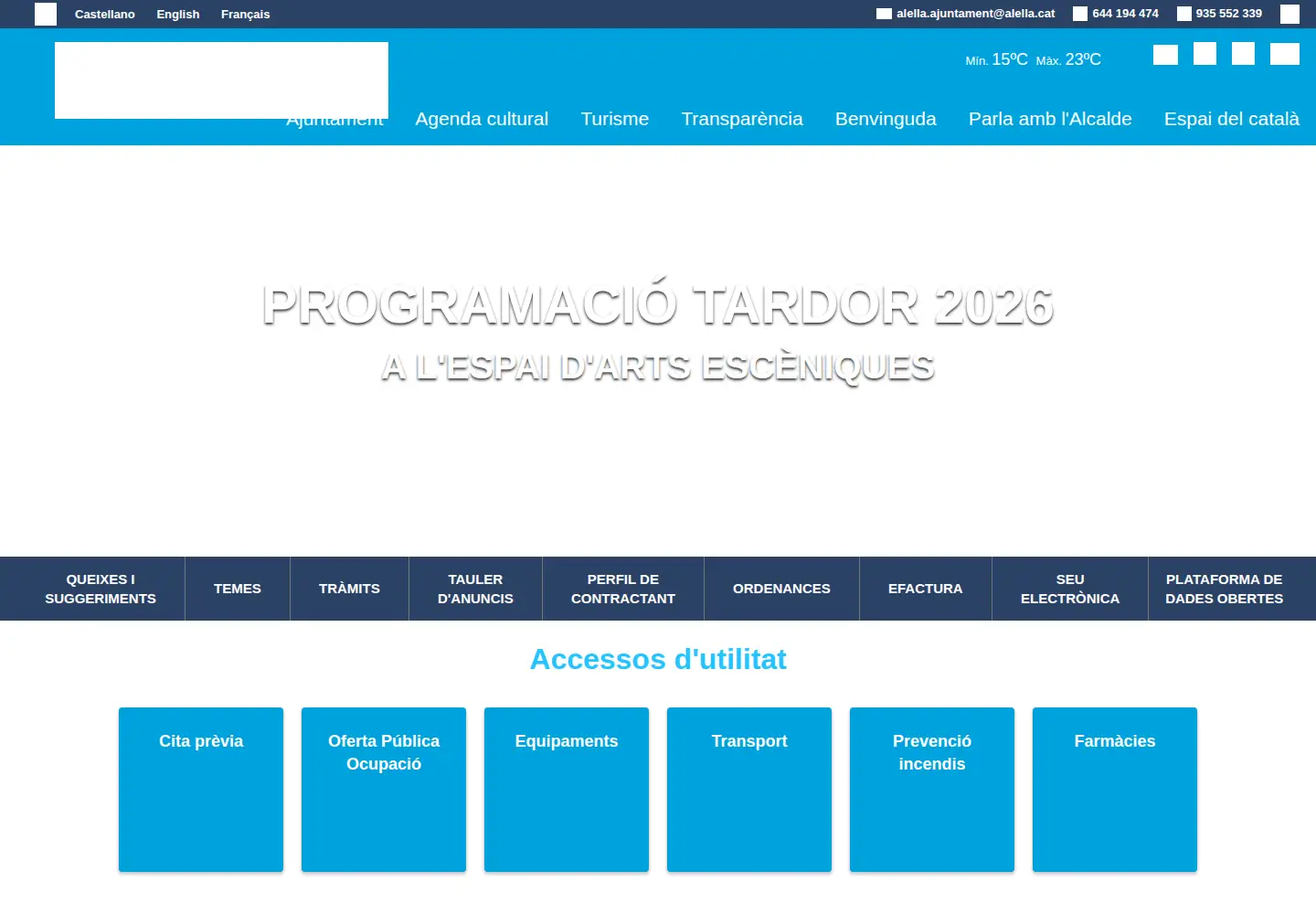The width and height of the screenshot is (1316, 914).
Task: Open the Farmàcies card
Action: tap(1115, 790)
